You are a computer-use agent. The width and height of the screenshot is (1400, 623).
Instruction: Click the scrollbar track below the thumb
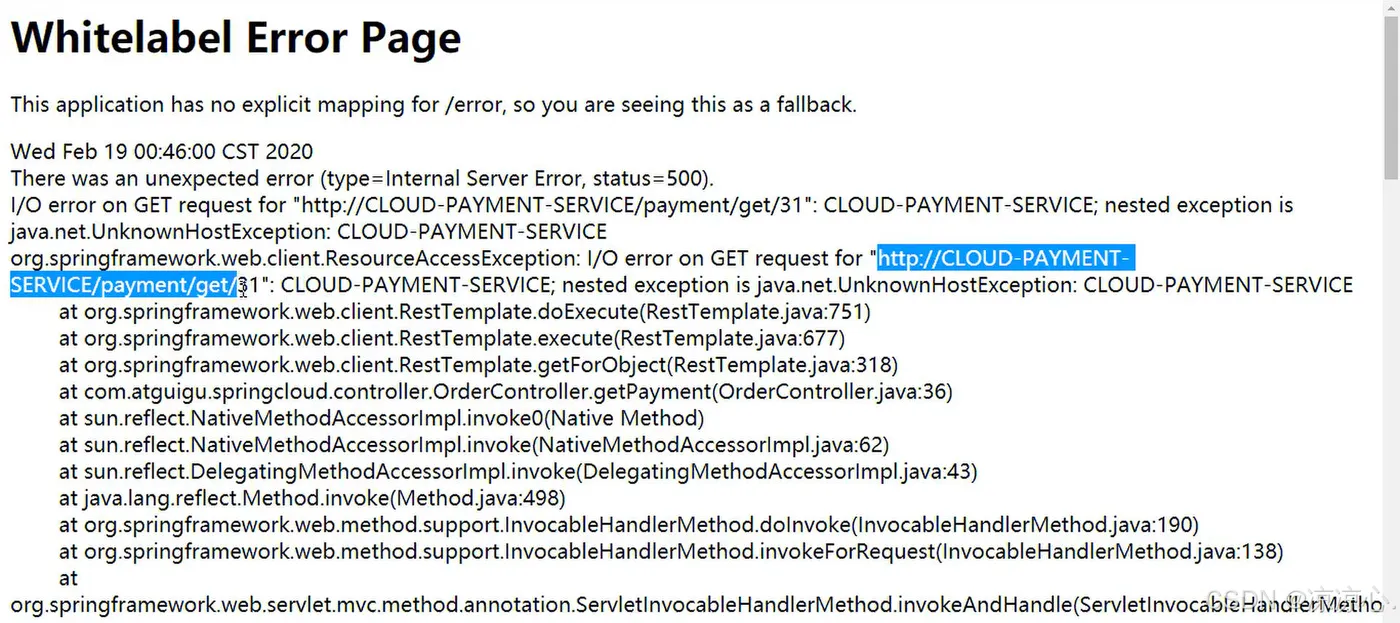(1390, 400)
